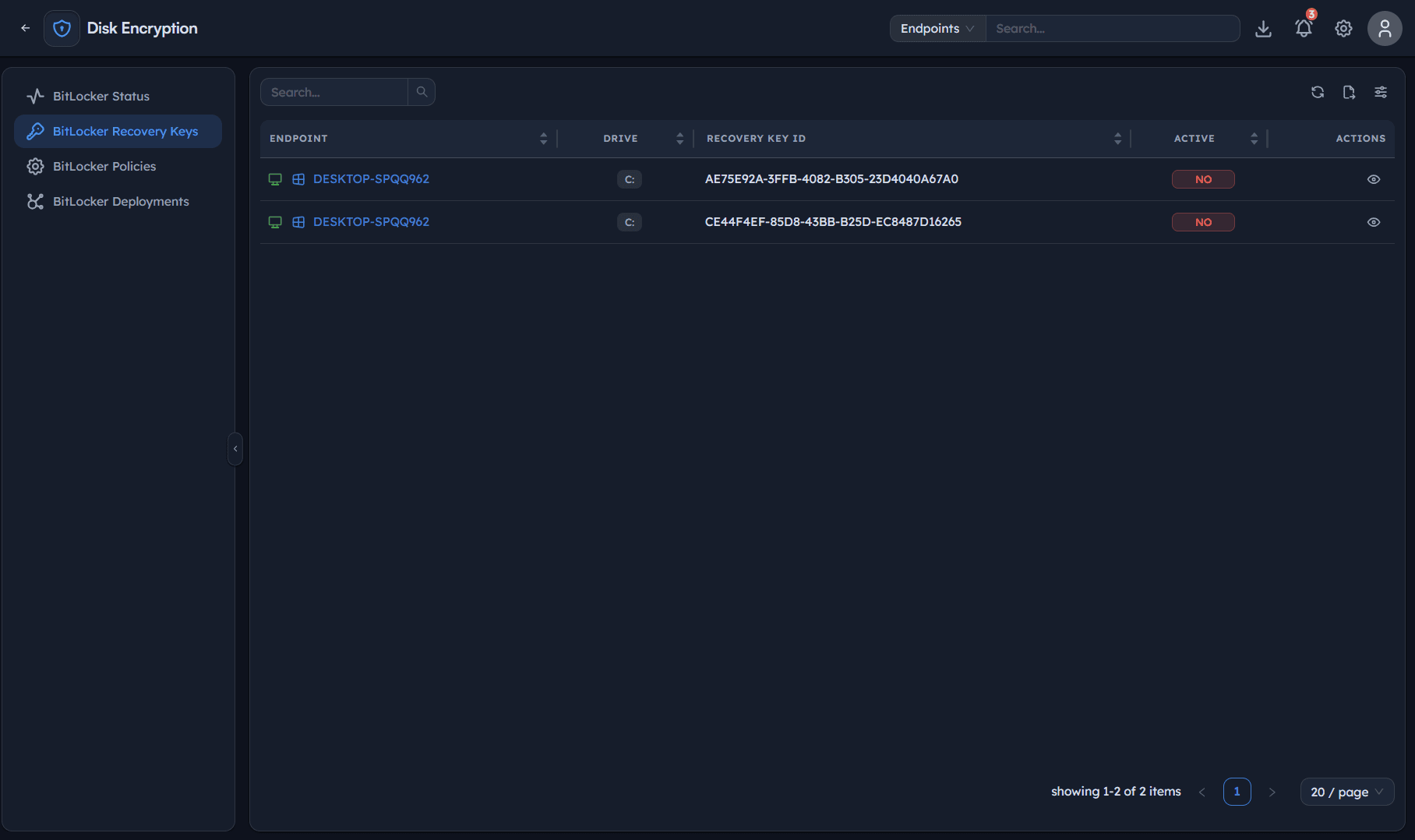Open the BitLocker Status menu item
Screen dimensions: 1415x840
coord(118,96)
